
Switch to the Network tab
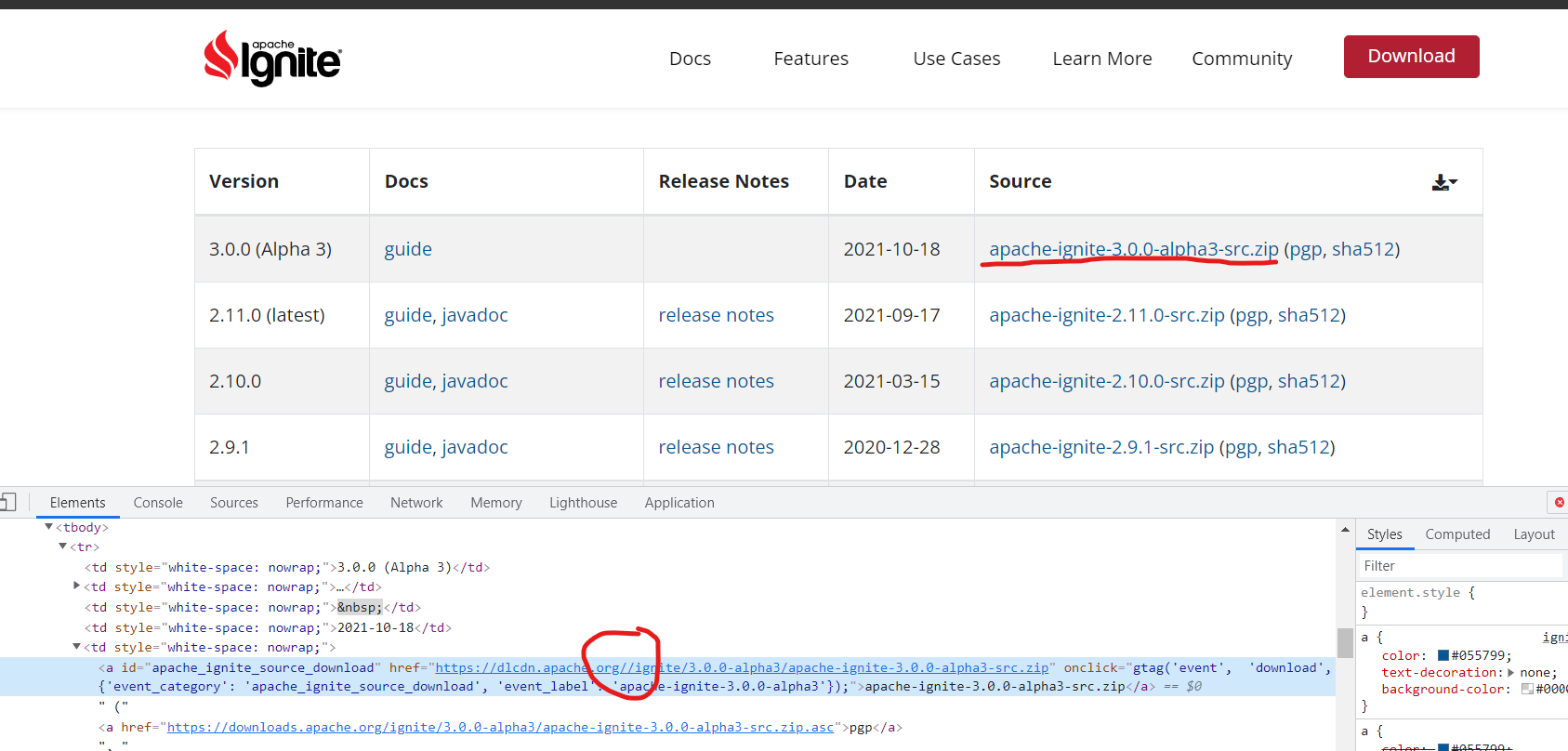pyautogui.click(x=416, y=503)
